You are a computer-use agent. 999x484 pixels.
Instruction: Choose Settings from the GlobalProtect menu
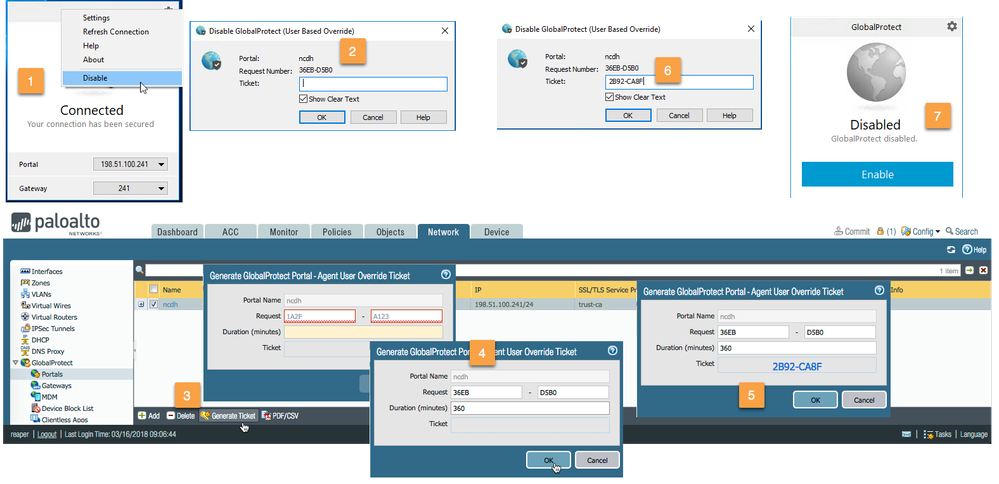96,18
